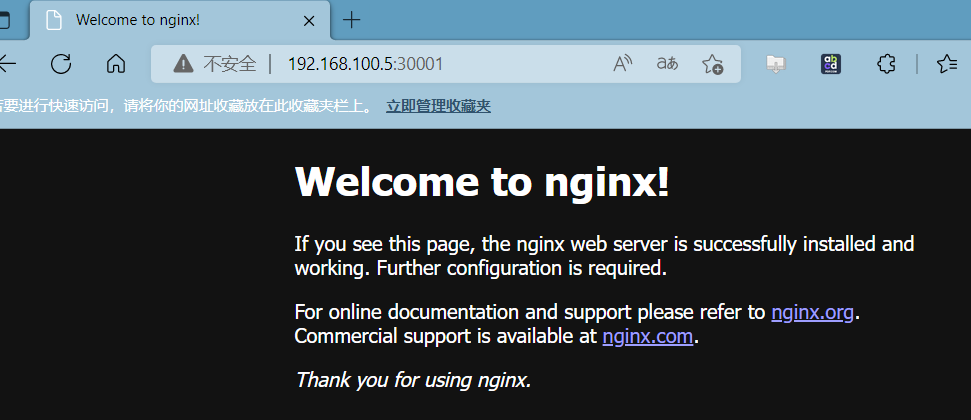Open the downloads folder extension icon

pos(775,64)
